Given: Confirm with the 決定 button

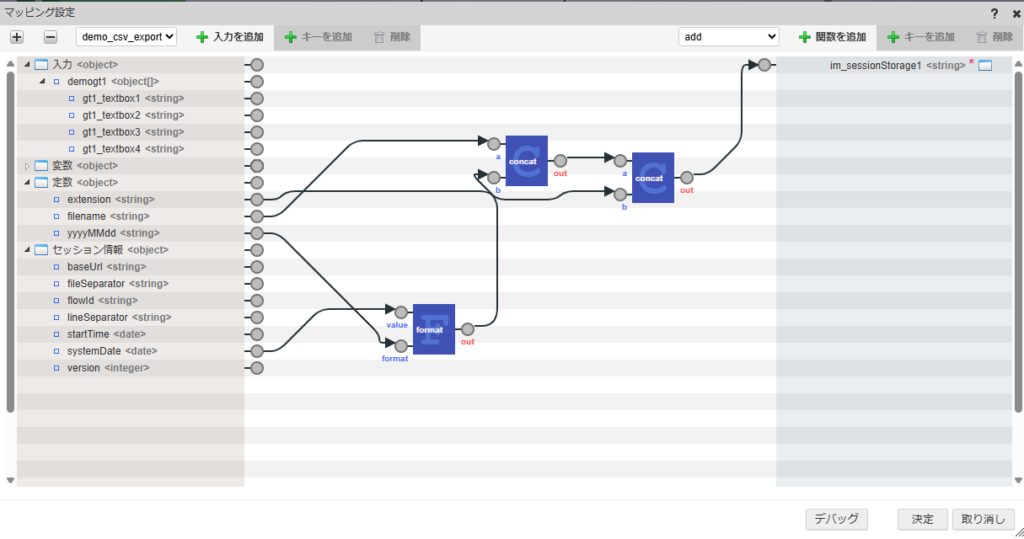Looking at the screenshot, I should point(922,519).
